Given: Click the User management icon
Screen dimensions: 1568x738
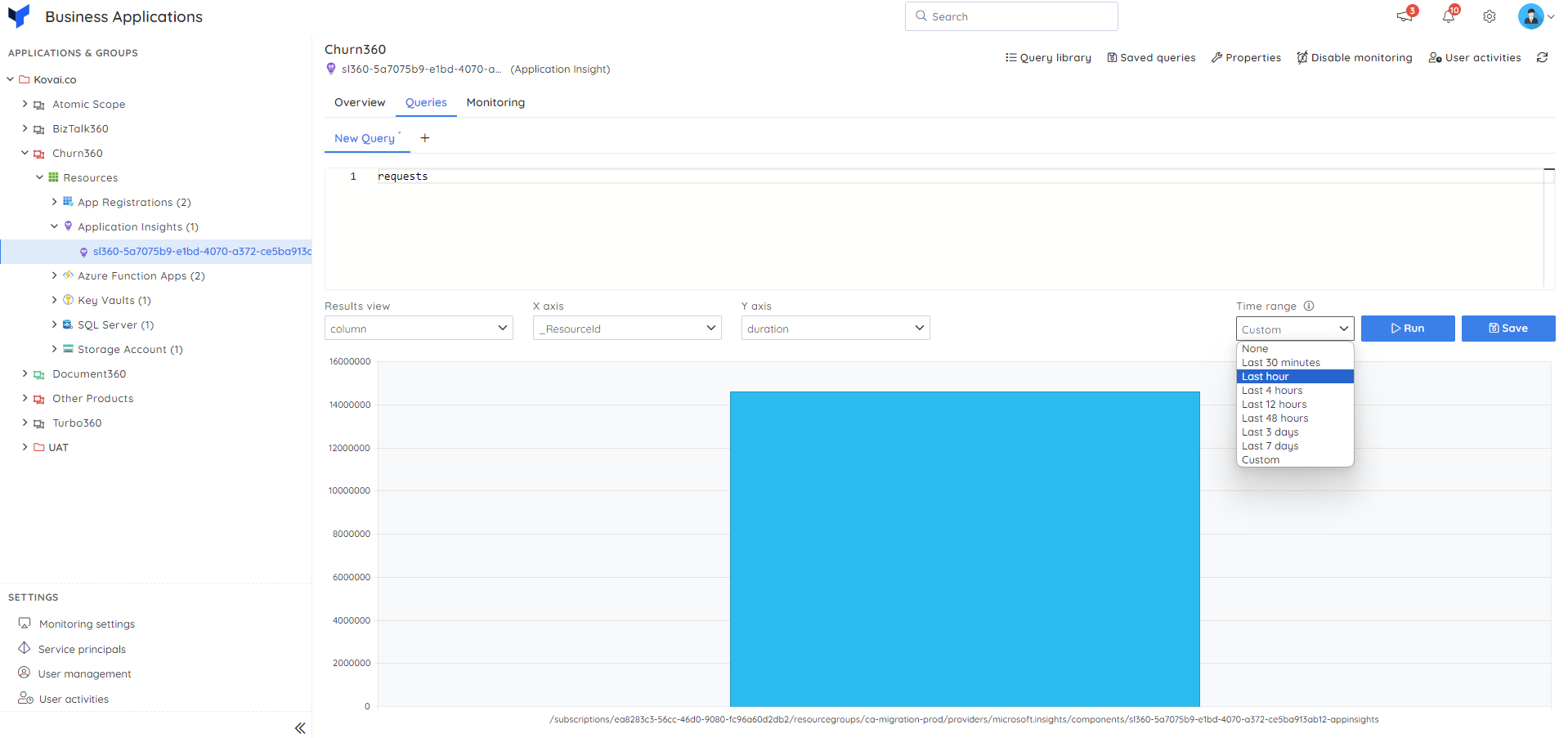Looking at the screenshot, I should (25, 673).
